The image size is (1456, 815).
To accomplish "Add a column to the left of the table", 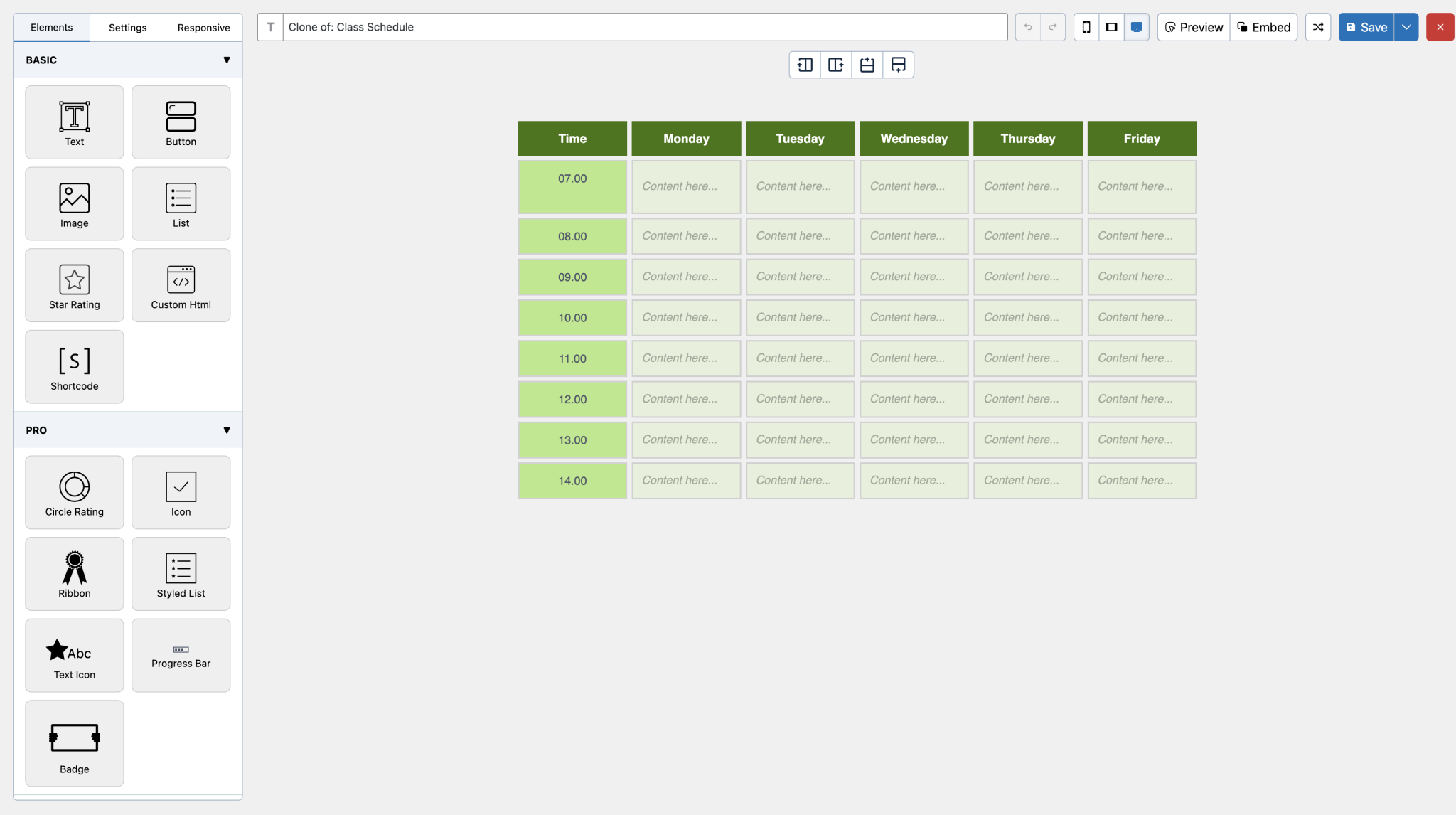I will coord(804,64).
